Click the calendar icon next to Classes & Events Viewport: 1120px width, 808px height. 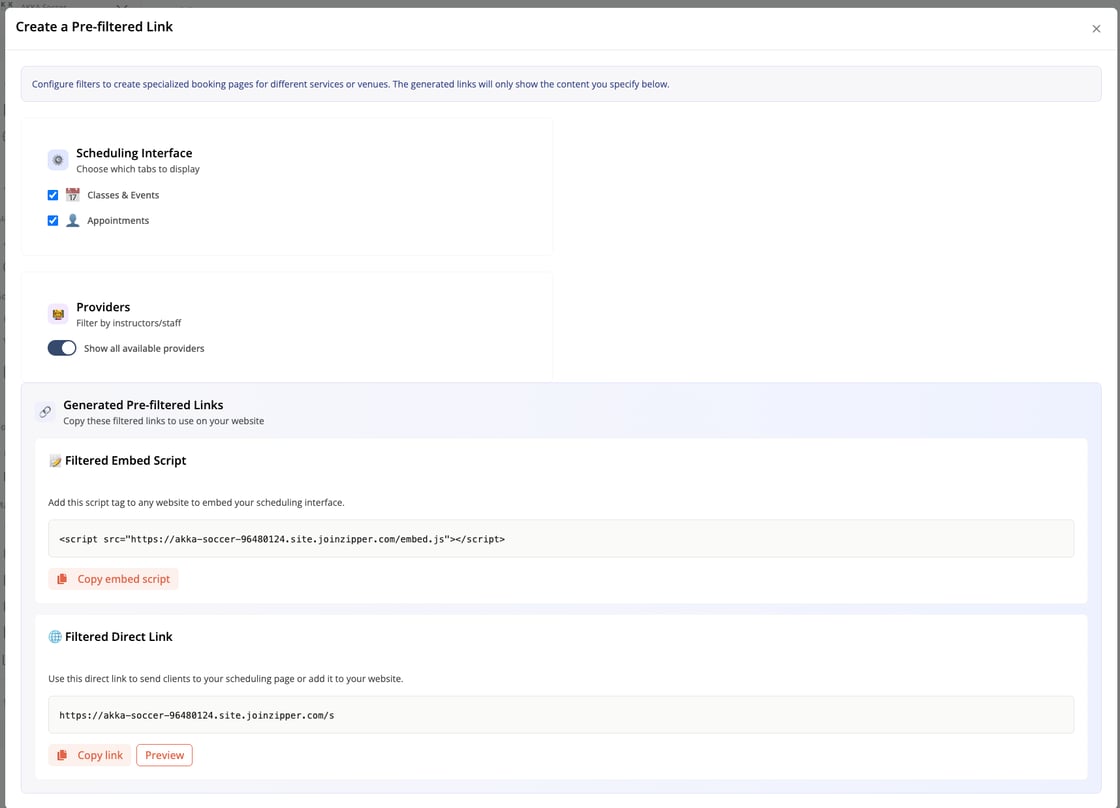click(72, 194)
